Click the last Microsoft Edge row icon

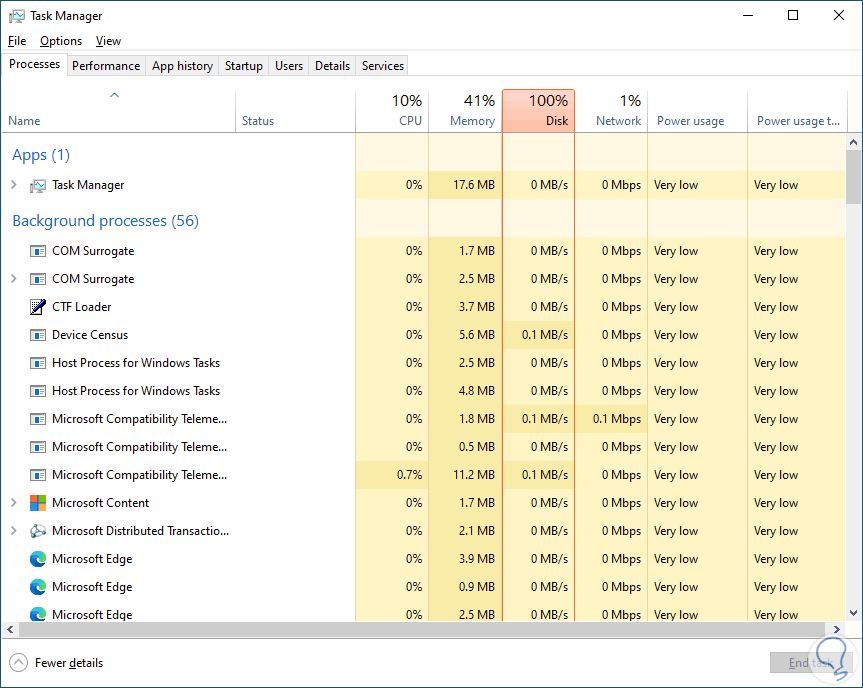coord(38,614)
